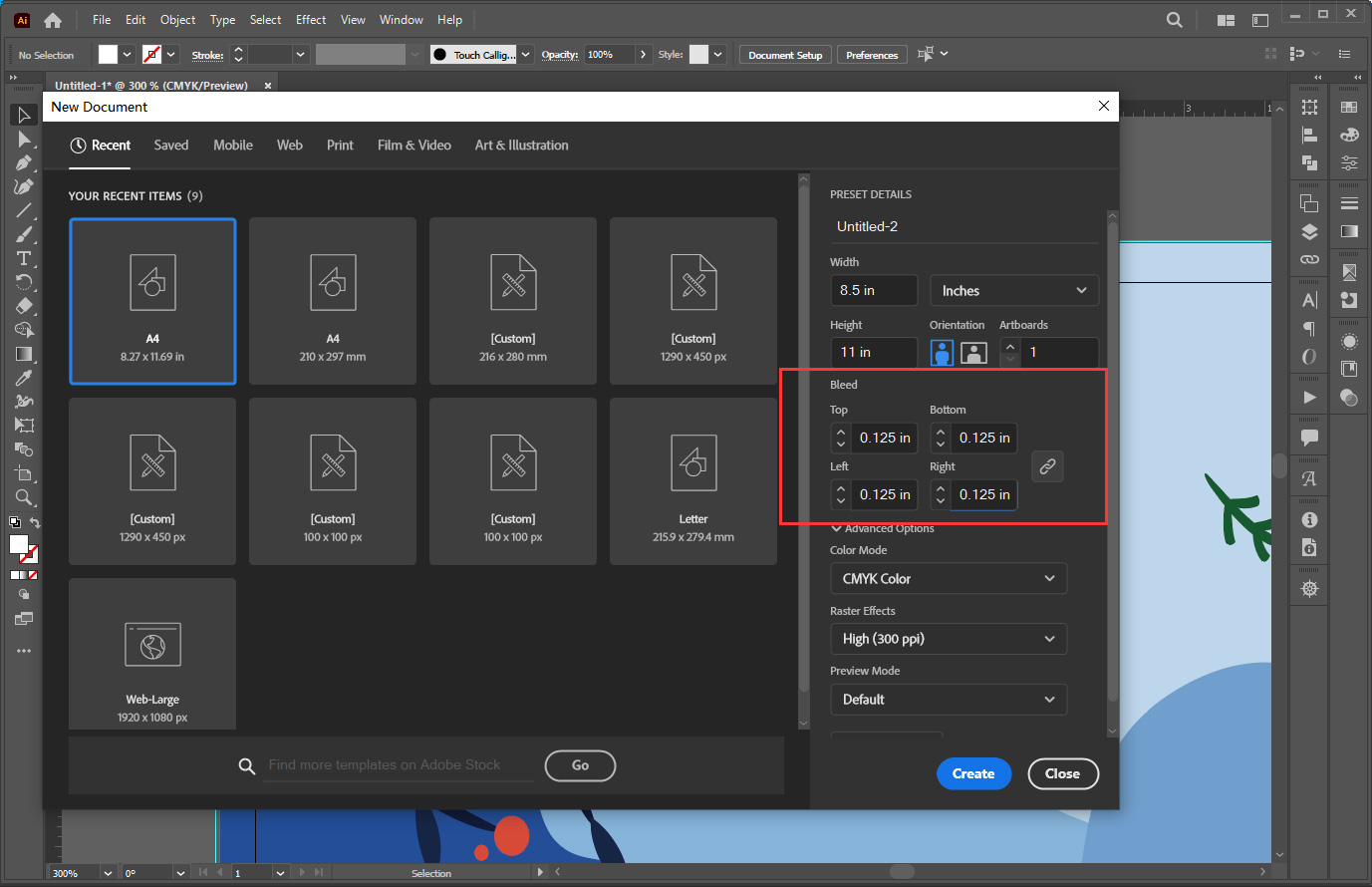Select the Eraser tool

24,306
